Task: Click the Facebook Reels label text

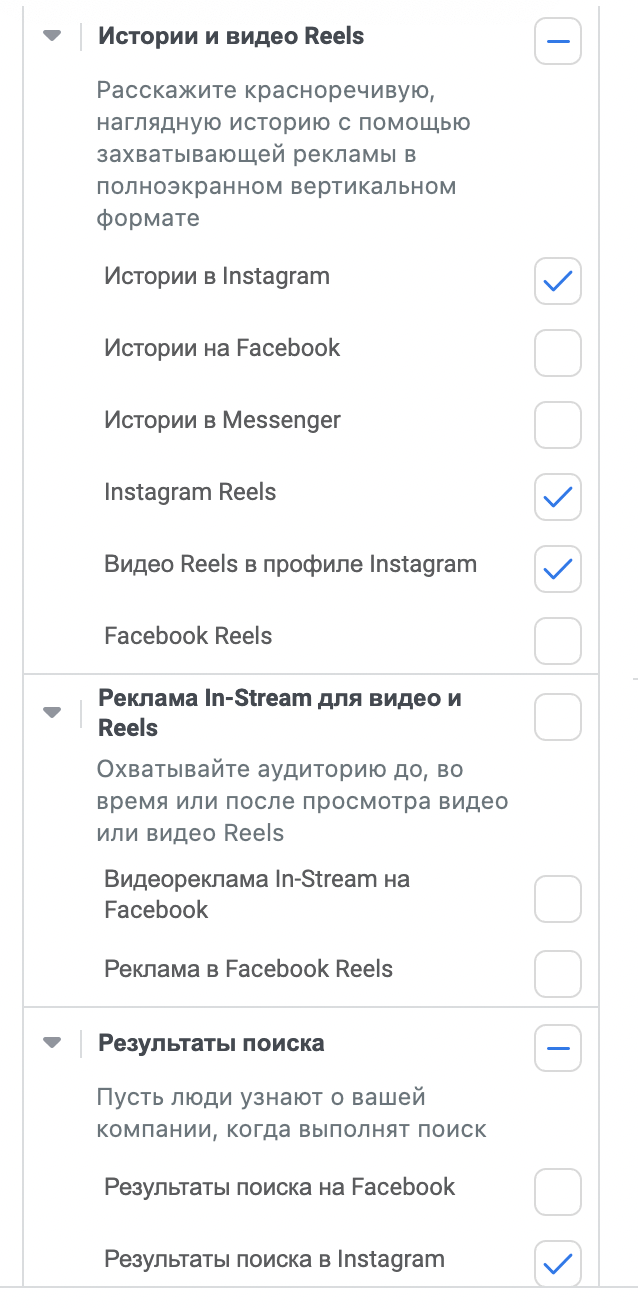Action: point(188,636)
